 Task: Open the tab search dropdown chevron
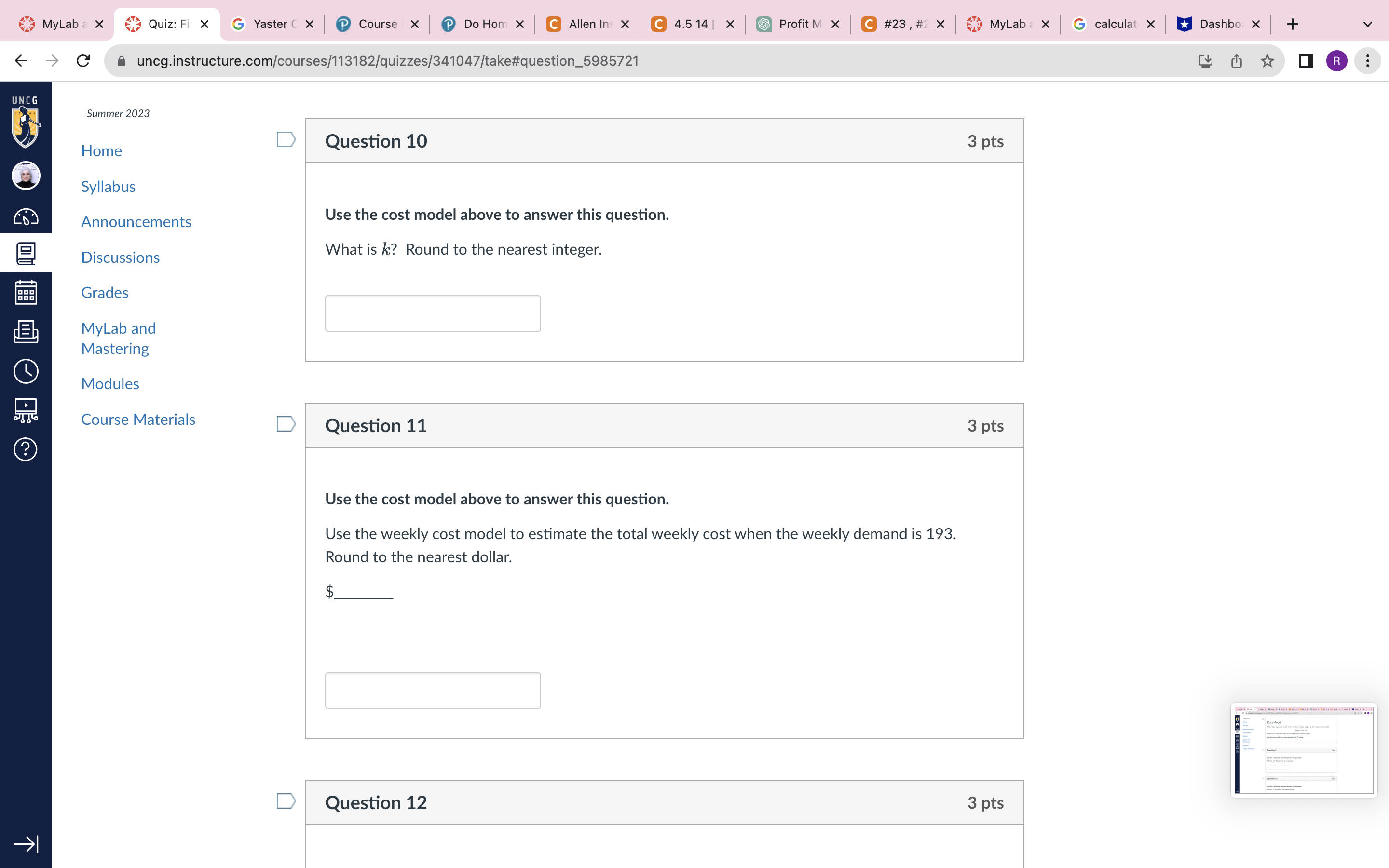click(1367, 24)
